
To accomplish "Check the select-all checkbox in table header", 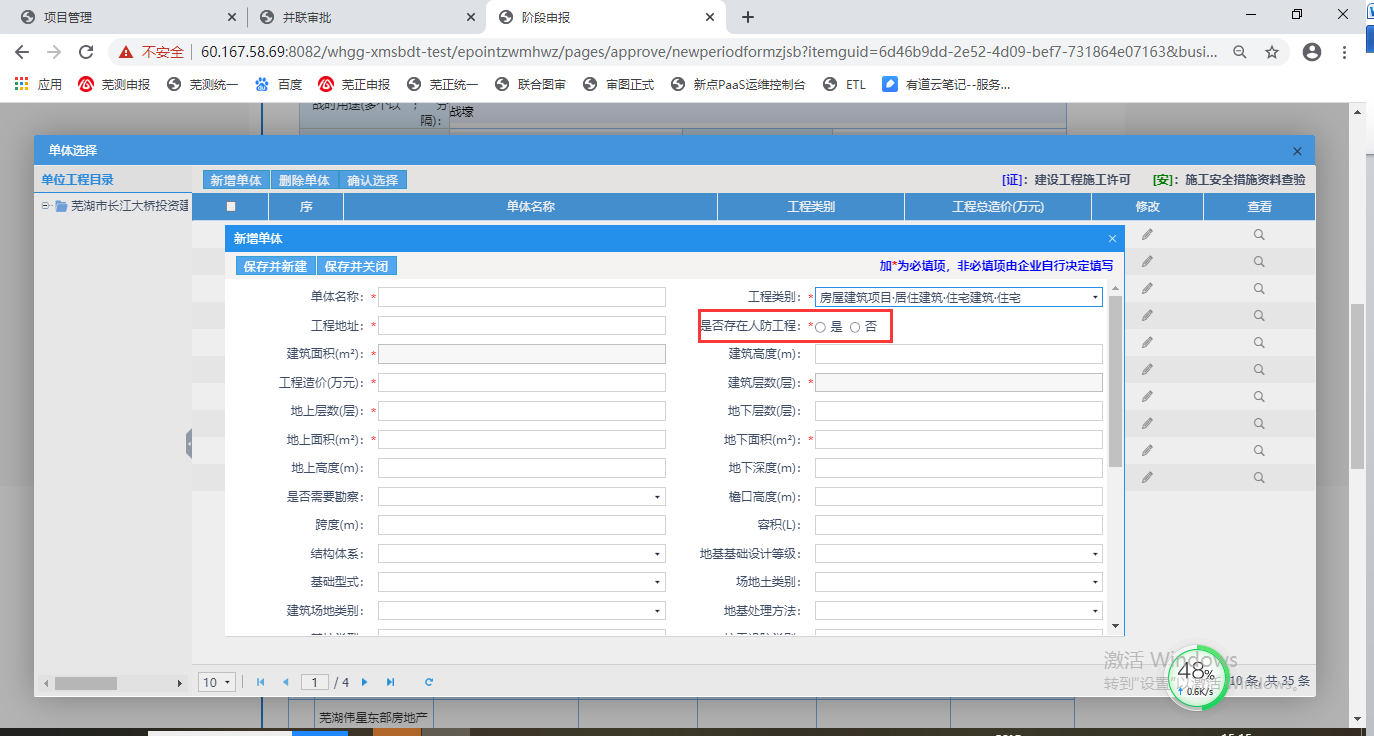I will click(231, 207).
